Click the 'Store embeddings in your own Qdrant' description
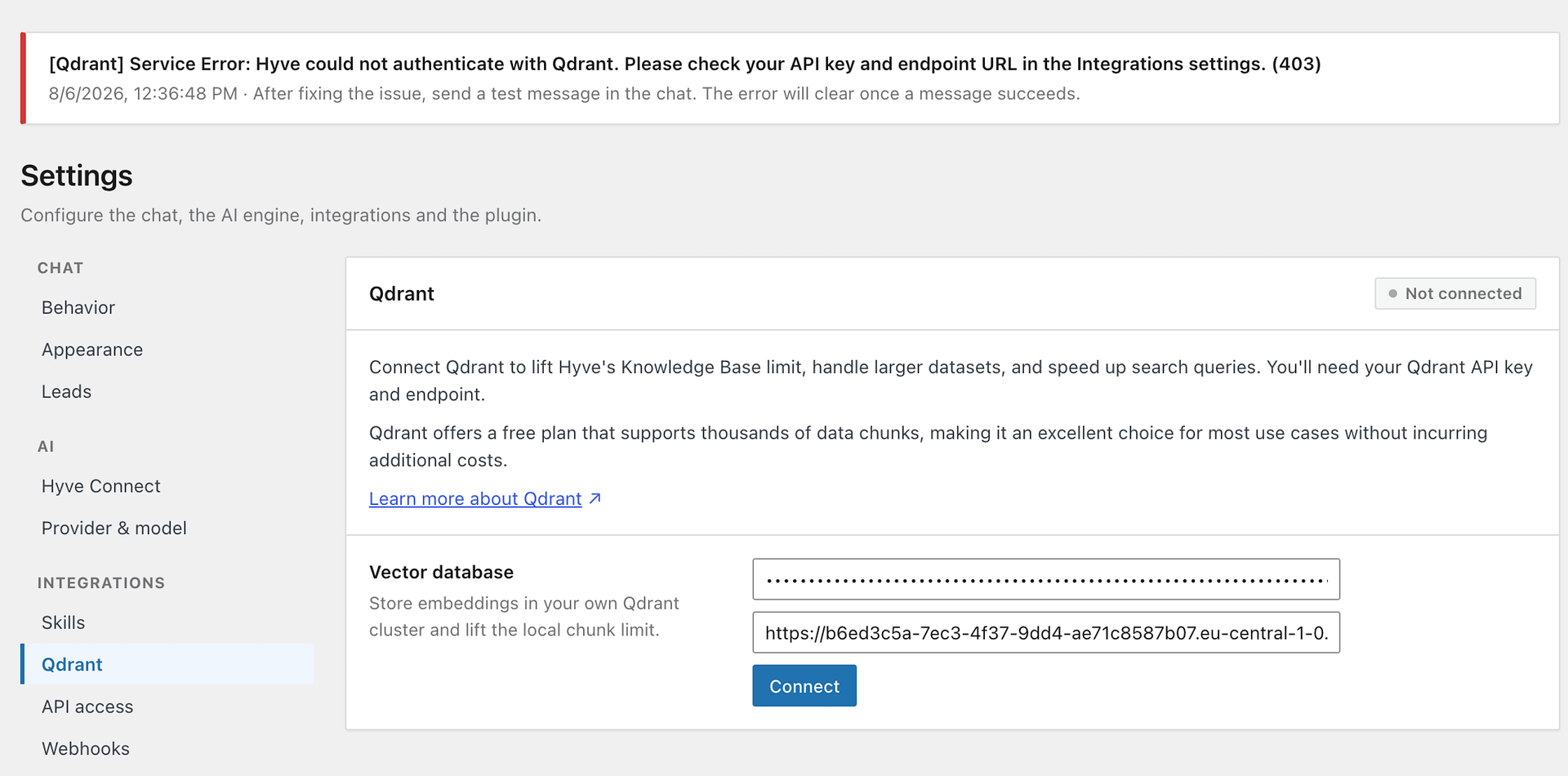 (524, 617)
